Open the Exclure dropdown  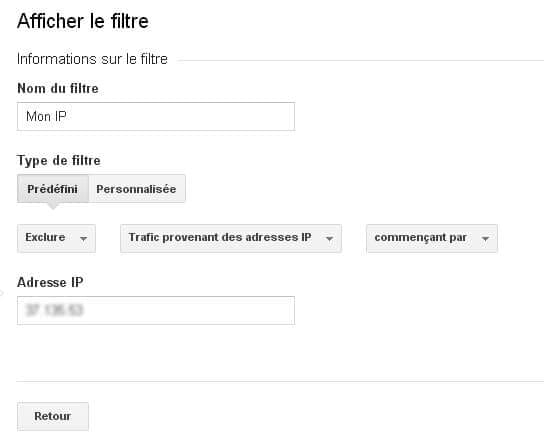(56, 238)
